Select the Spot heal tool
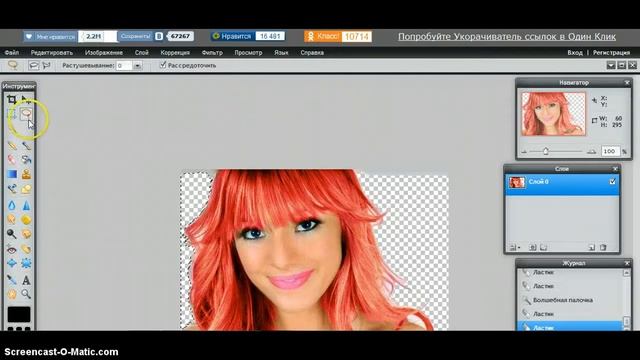 pyautogui.click(x=26, y=249)
